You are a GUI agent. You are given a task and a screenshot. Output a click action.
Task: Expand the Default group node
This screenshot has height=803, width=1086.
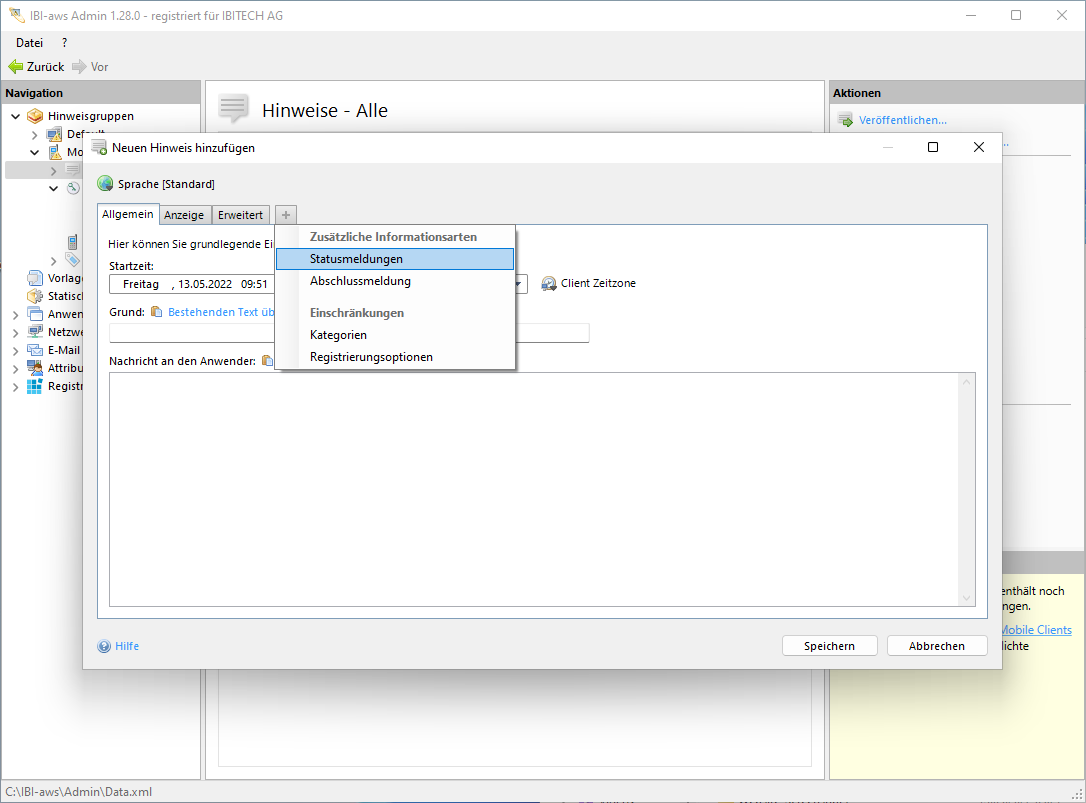[x=35, y=134]
